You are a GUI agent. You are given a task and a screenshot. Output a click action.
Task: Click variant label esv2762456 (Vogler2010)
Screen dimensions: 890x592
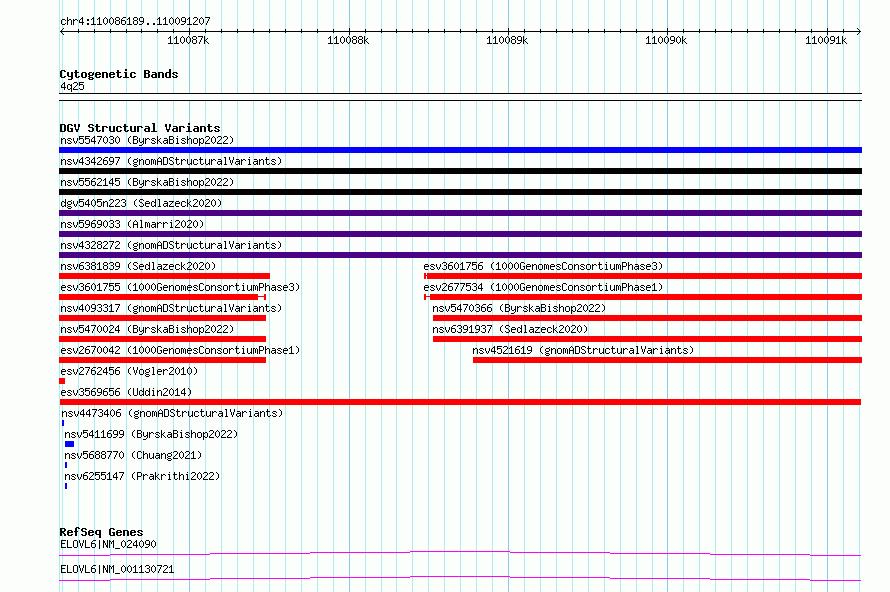(x=129, y=371)
